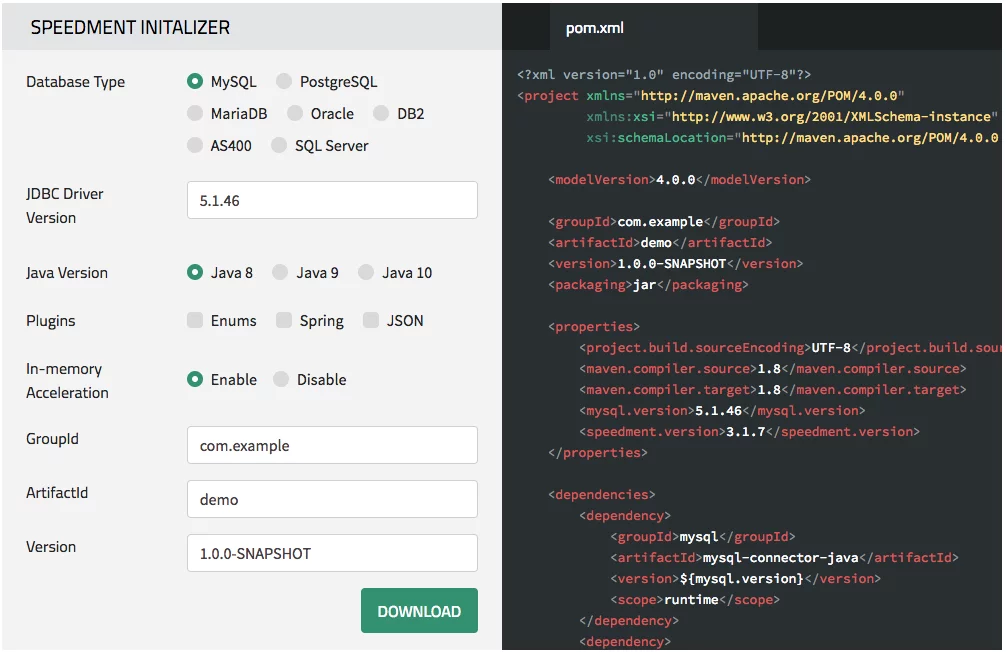Click the opening dependencies tag
The image size is (1006, 652).
[x=602, y=495]
